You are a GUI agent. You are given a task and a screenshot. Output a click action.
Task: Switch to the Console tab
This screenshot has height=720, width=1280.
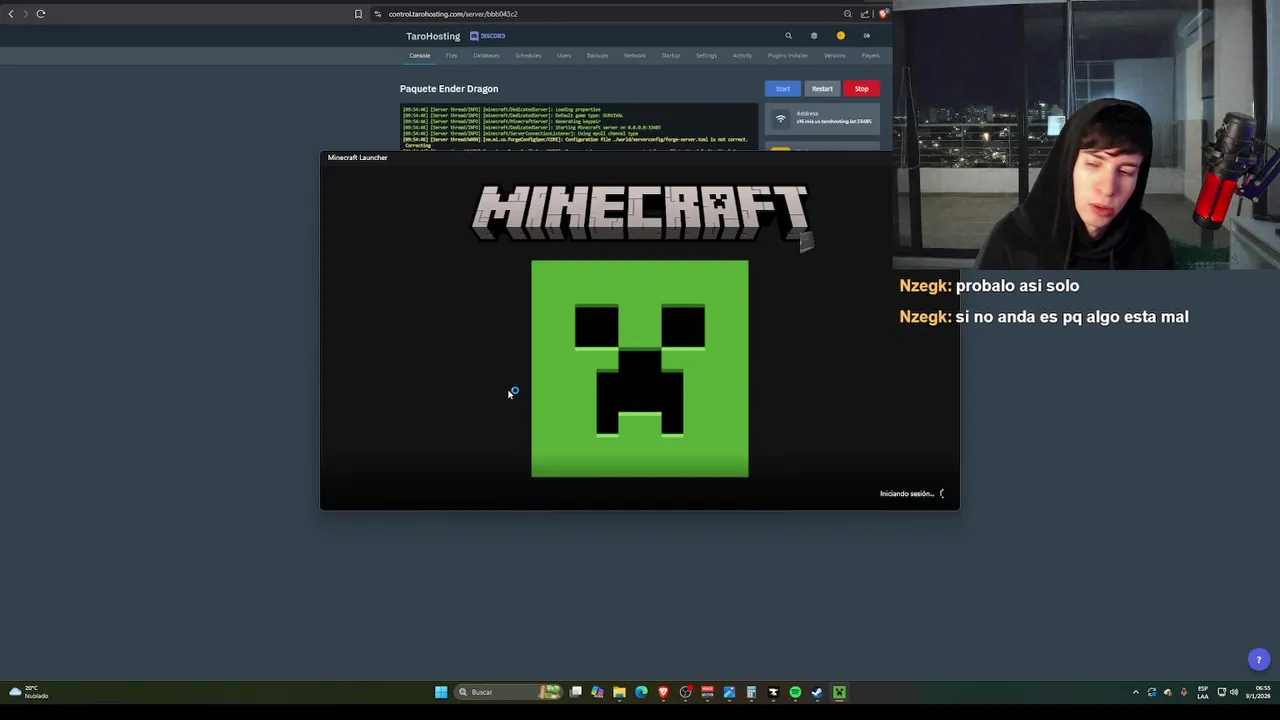[x=419, y=56]
